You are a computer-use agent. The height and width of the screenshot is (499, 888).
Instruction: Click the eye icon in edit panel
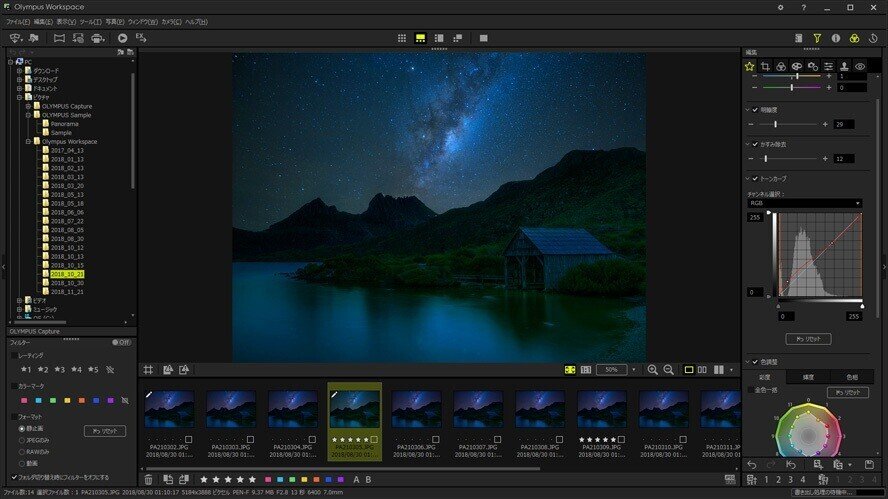click(x=860, y=66)
